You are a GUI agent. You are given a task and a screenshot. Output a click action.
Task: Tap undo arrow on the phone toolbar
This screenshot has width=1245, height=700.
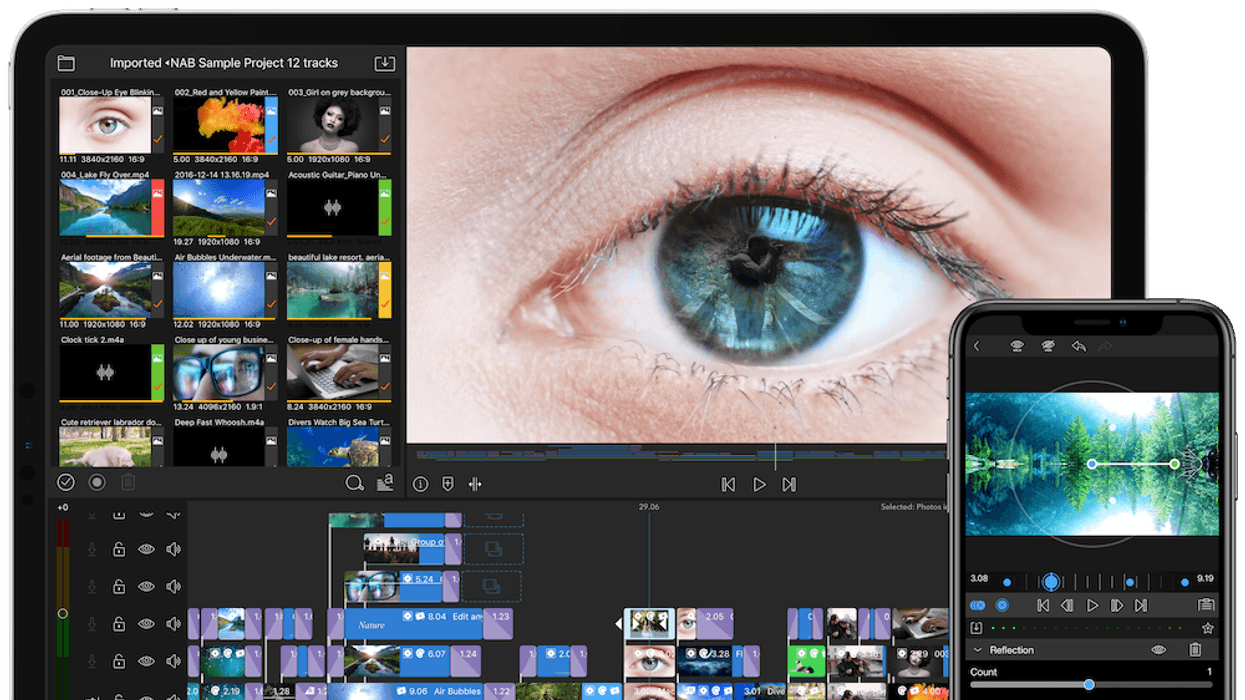point(1078,346)
